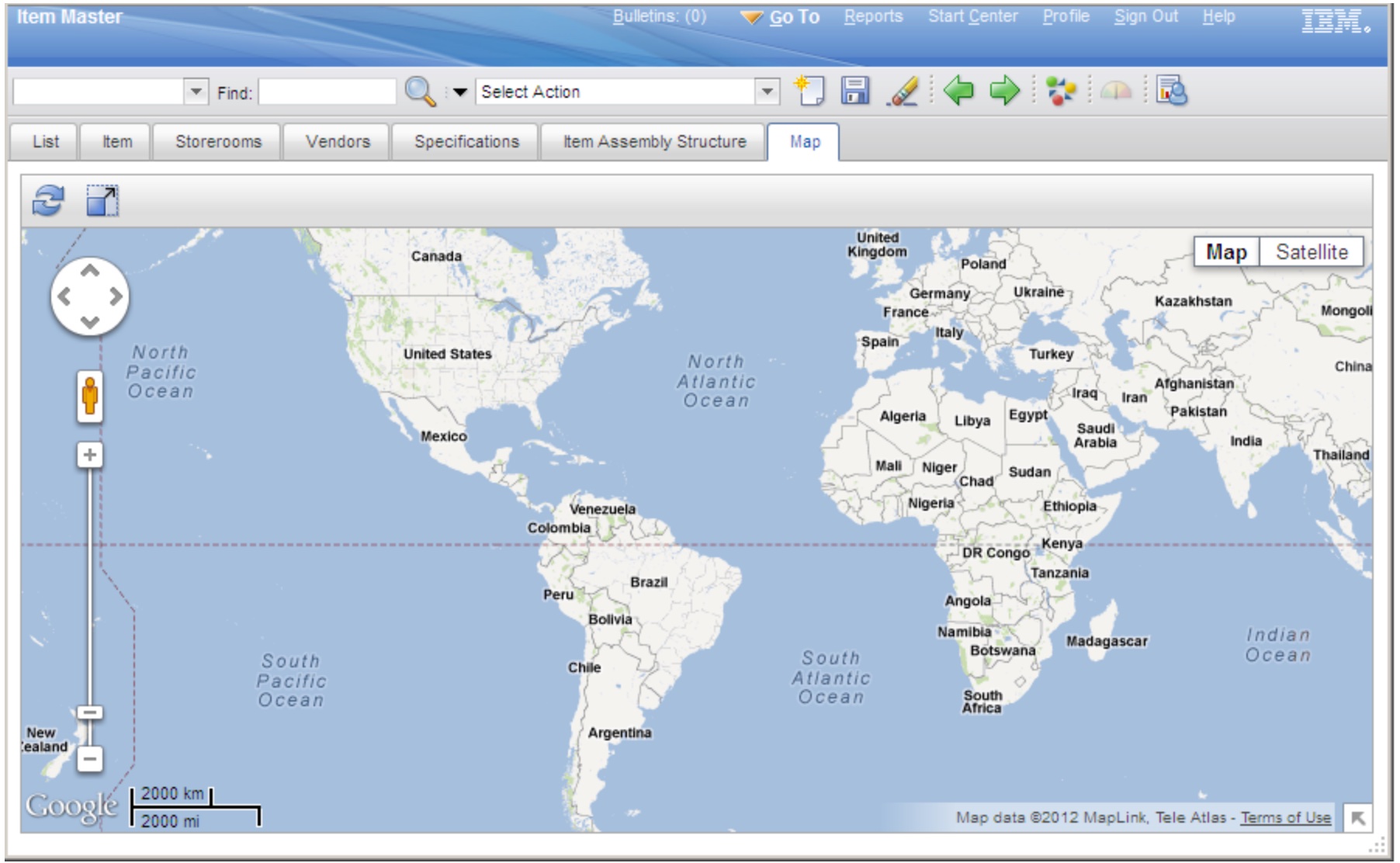Click the IBM logo
The width and height of the screenshot is (1400, 863).
[x=1336, y=21]
